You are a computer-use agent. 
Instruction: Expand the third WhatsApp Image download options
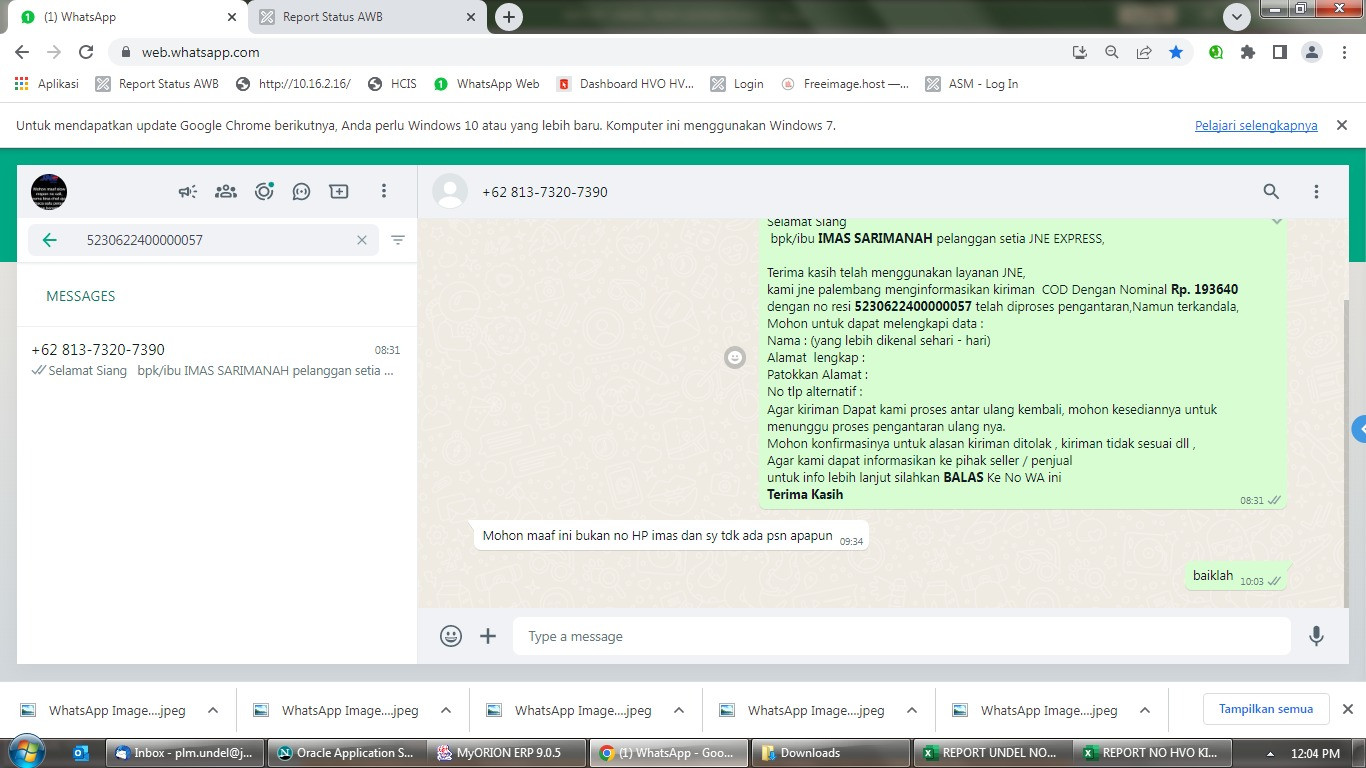click(x=679, y=711)
